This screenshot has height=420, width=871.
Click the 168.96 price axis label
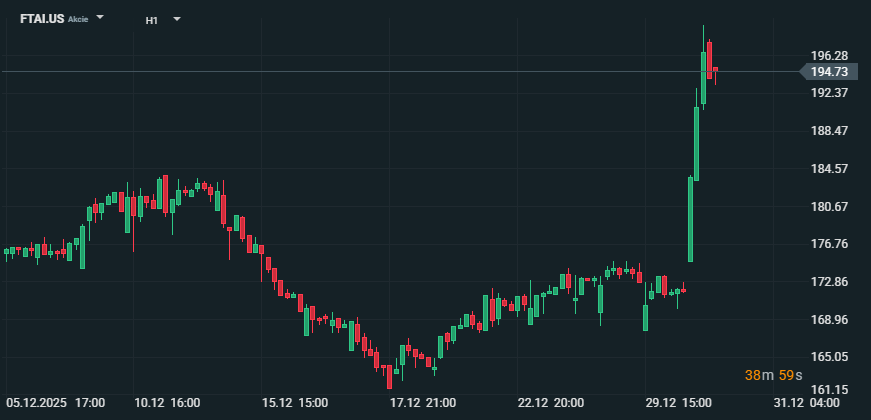click(829, 320)
